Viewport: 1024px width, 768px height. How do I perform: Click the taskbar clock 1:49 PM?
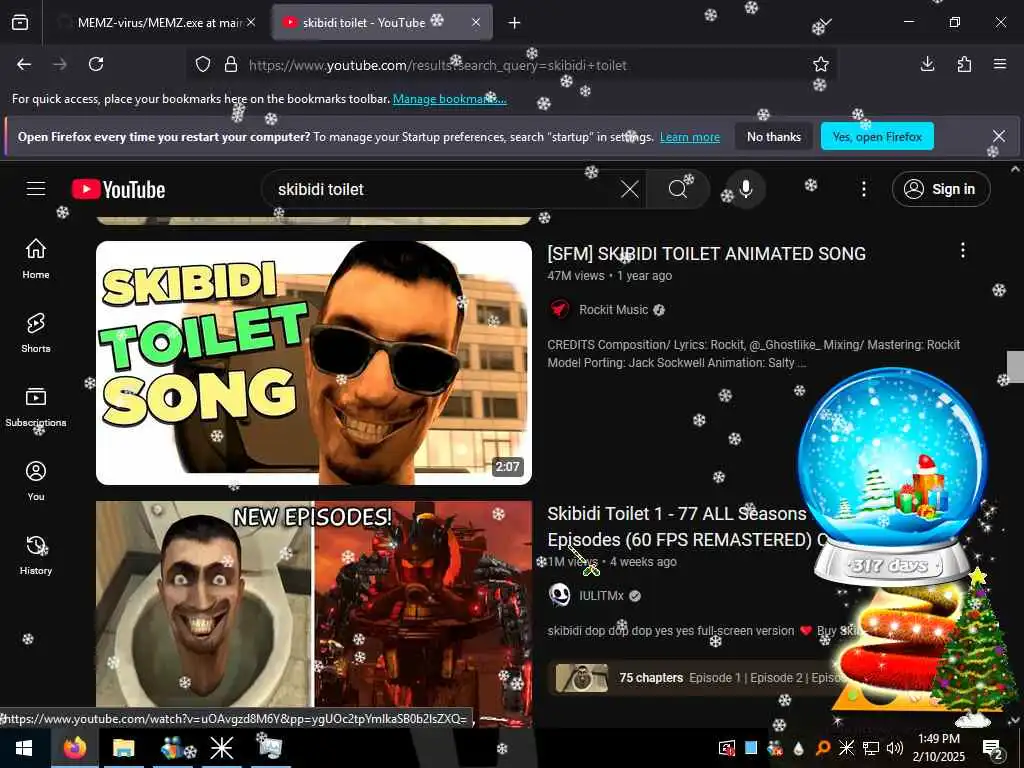(x=938, y=748)
